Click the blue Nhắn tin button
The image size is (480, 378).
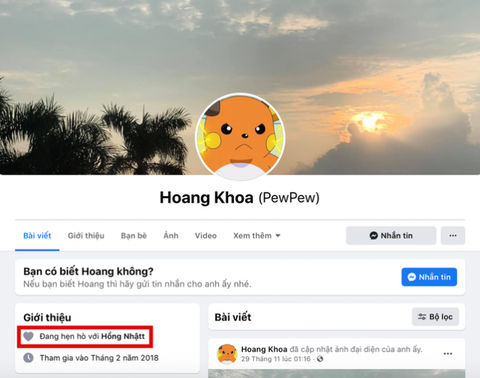tap(429, 277)
